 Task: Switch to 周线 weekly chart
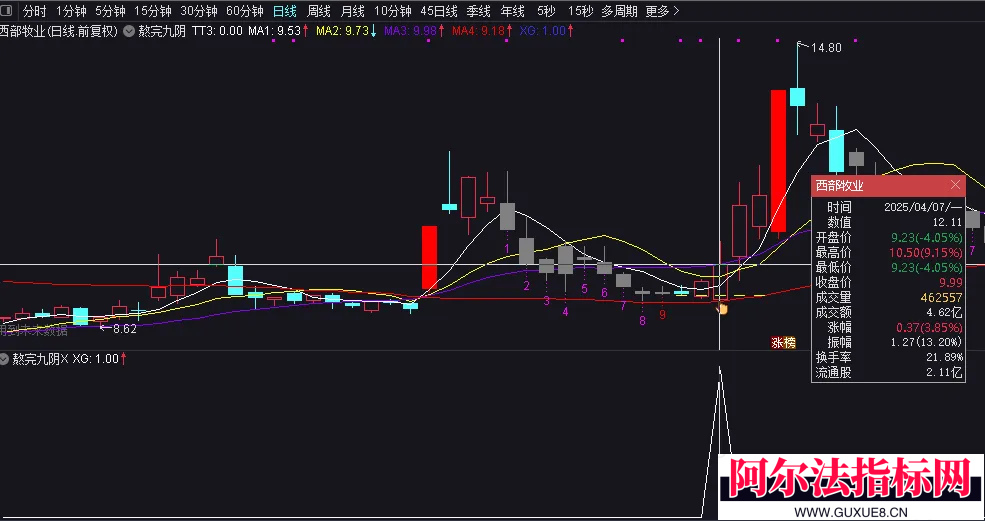[318, 11]
